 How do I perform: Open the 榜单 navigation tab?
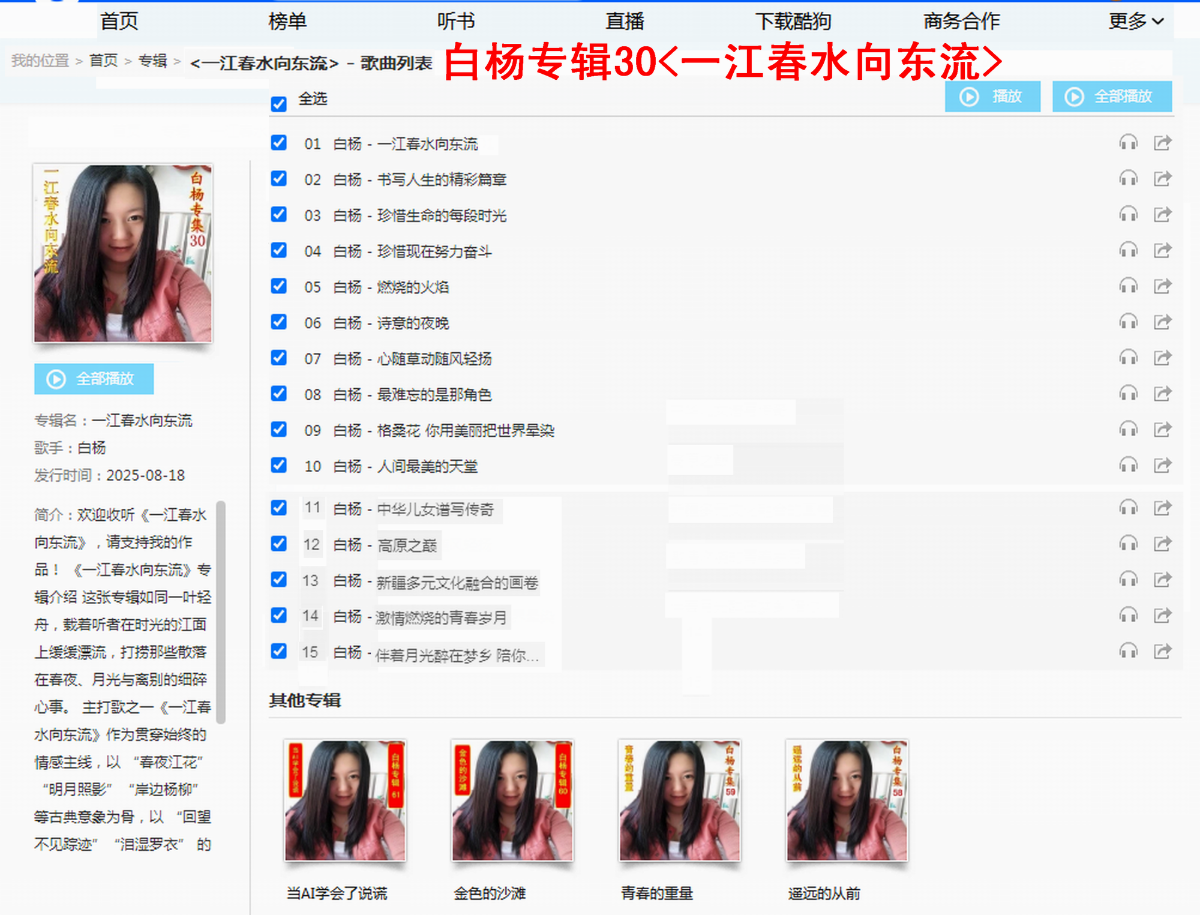(x=288, y=21)
